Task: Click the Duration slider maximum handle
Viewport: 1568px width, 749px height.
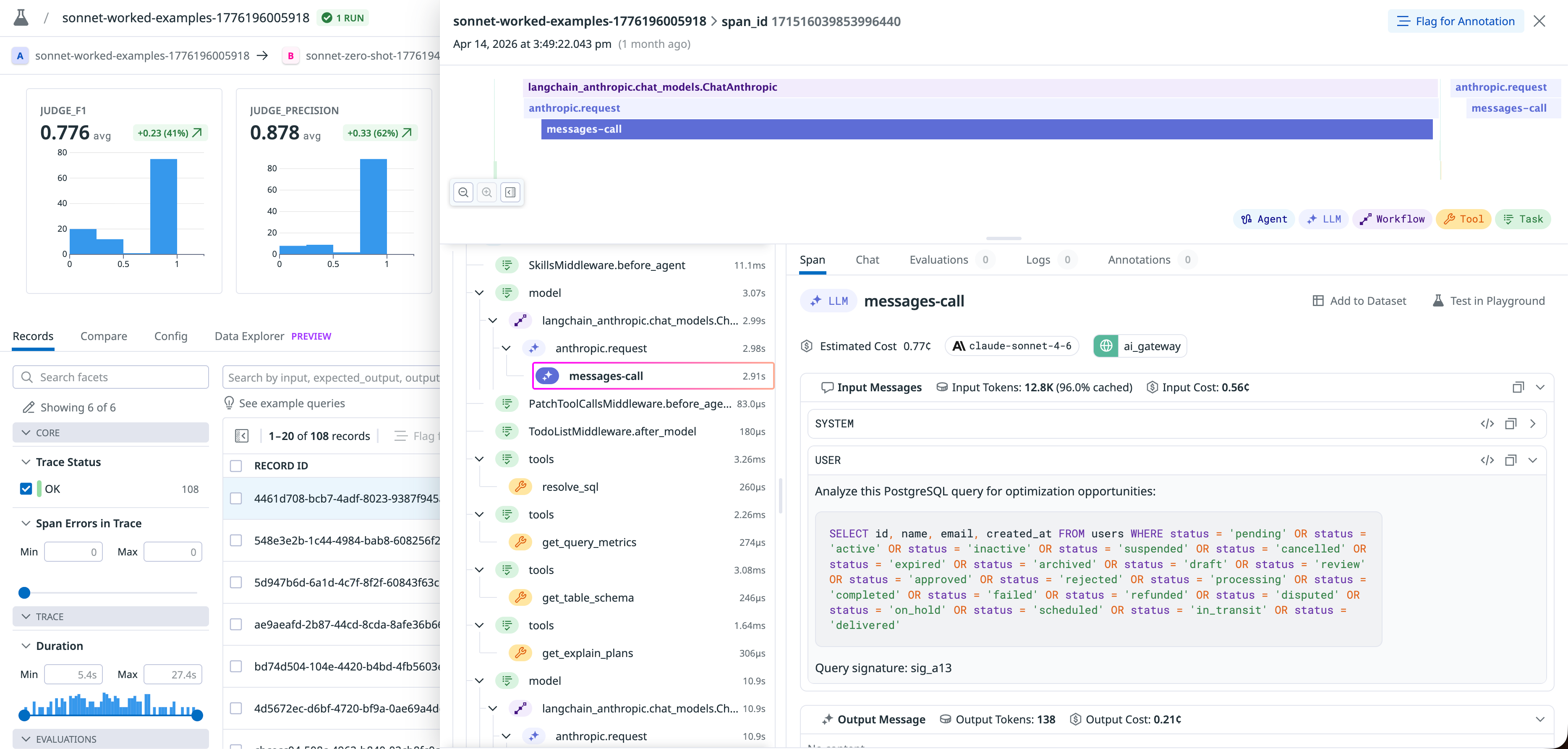Action: (x=197, y=715)
